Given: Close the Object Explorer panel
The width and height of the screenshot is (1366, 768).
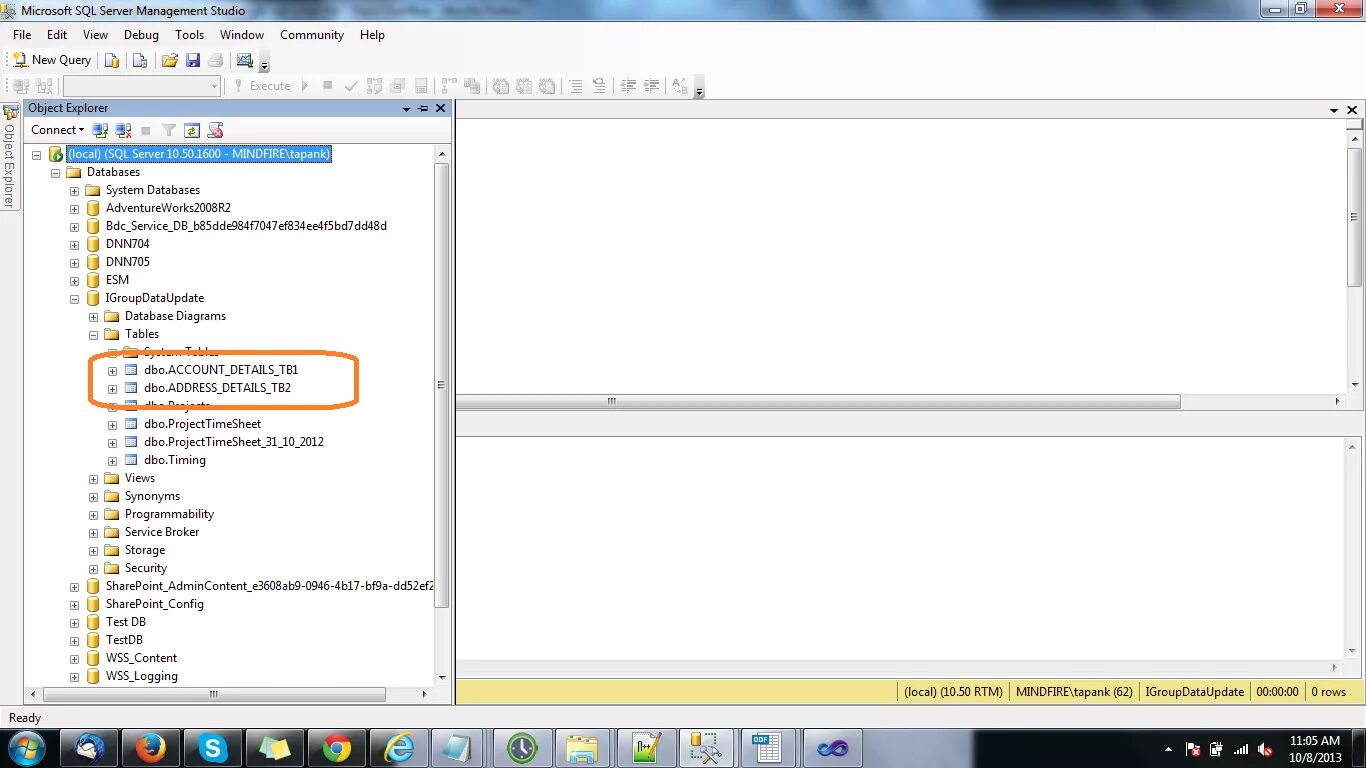Looking at the screenshot, I should (440, 108).
